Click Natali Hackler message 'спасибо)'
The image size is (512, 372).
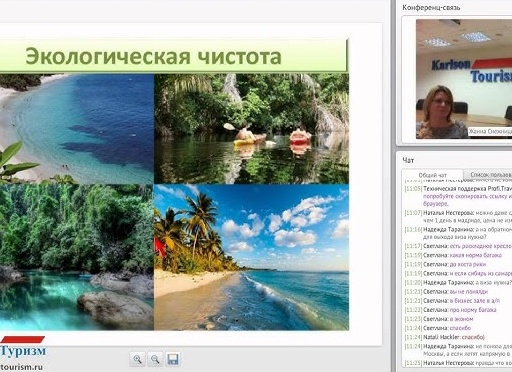coord(445,337)
